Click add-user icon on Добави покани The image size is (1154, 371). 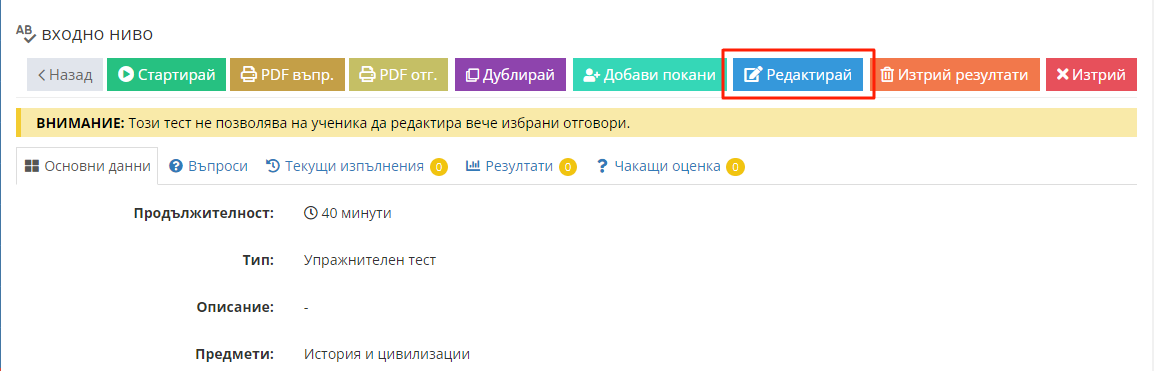click(x=592, y=74)
